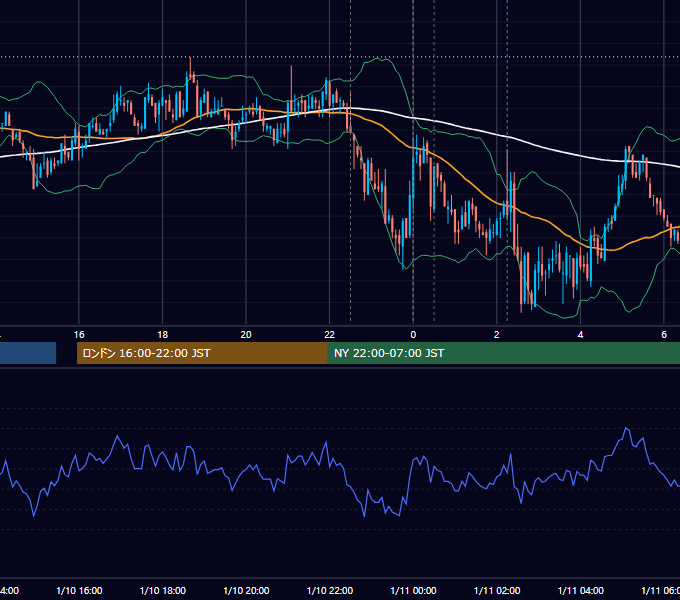Screen dimensions: 680x600
Task: Click the "18" hour label on price chart axis
Action: coord(163,335)
